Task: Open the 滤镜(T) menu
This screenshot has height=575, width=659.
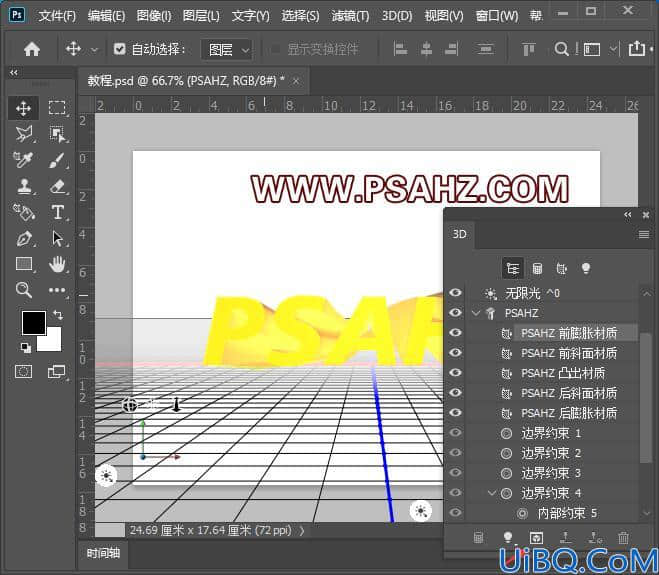Action: point(350,16)
